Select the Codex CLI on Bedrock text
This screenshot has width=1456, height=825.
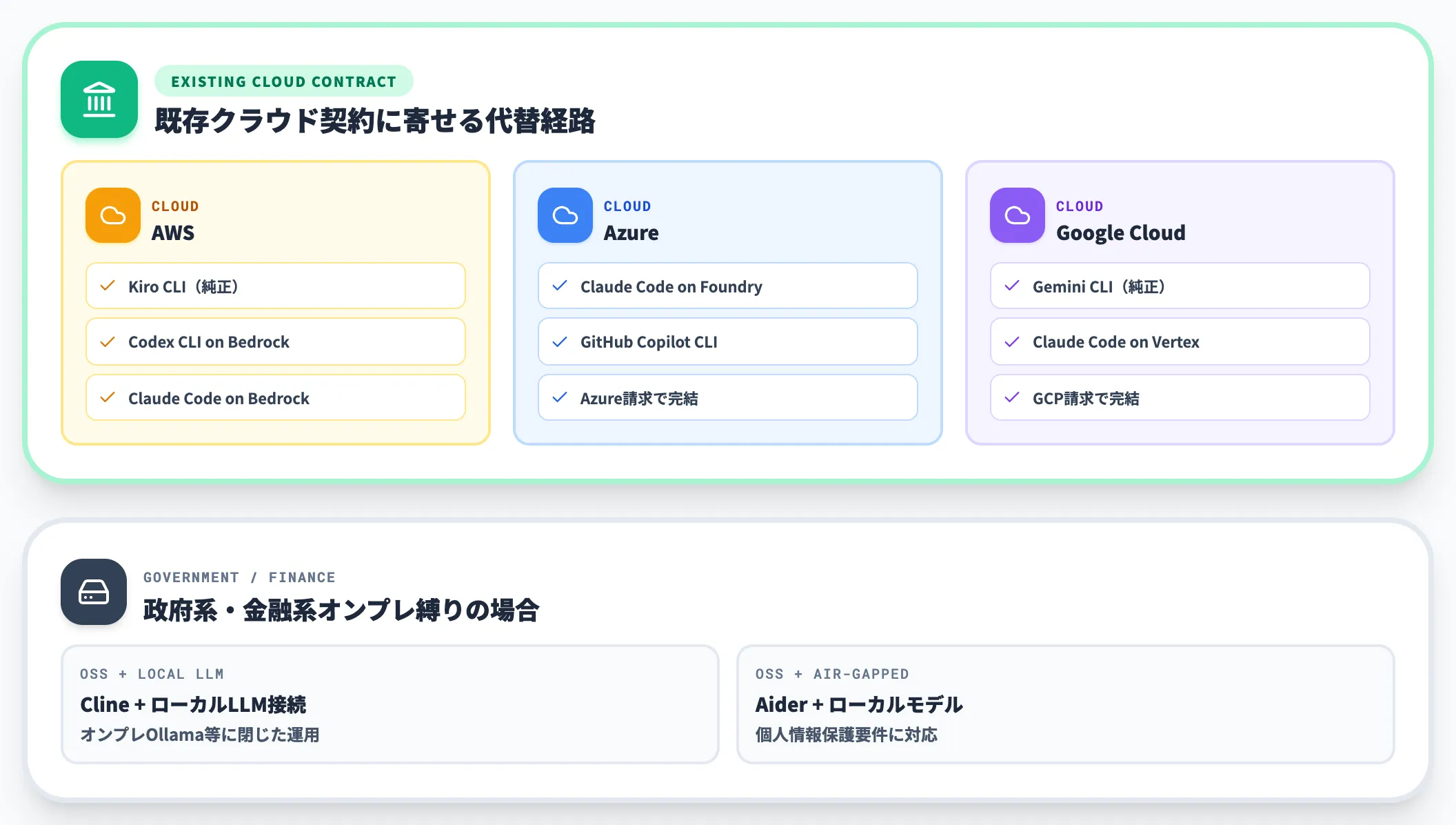(x=209, y=342)
